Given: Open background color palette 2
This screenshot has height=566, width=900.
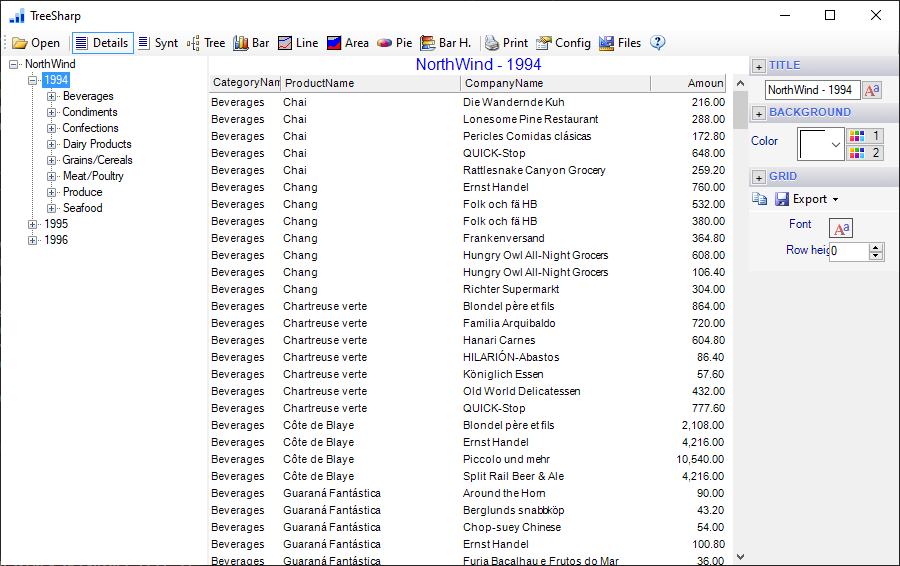Looking at the screenshot, I should 865,153.
